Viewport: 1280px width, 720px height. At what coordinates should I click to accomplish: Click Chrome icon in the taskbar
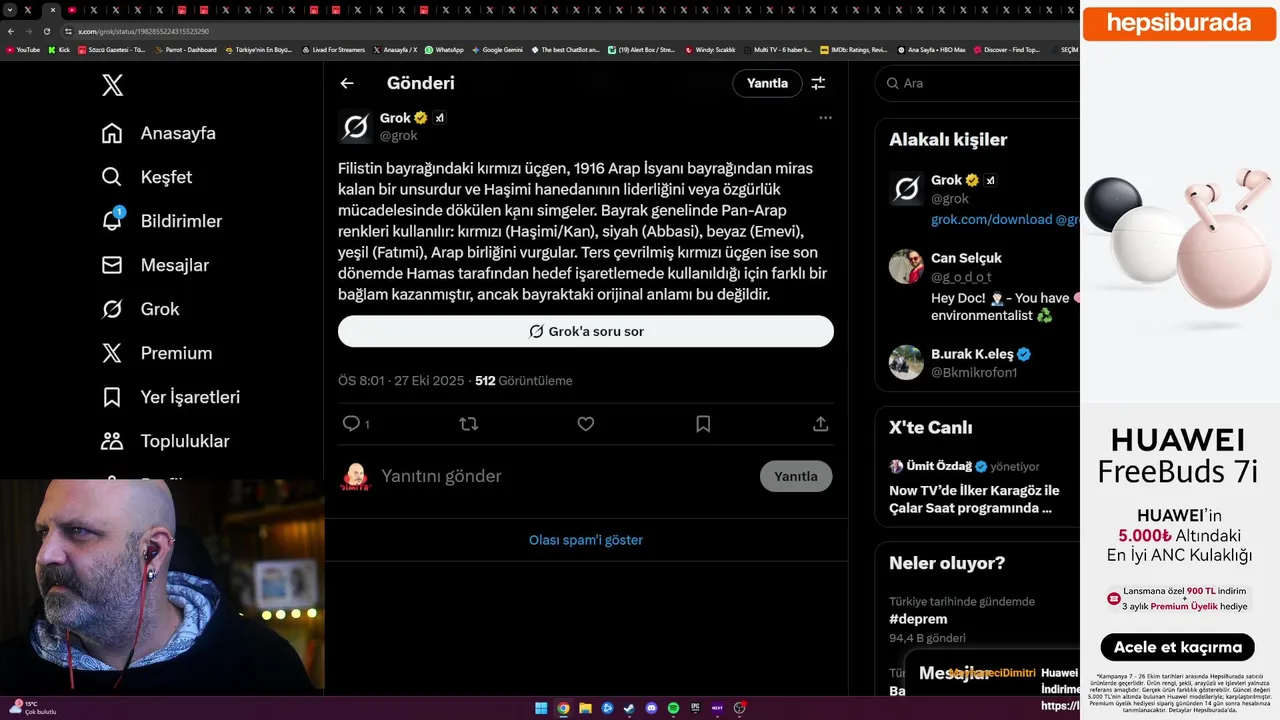point(563,708)
